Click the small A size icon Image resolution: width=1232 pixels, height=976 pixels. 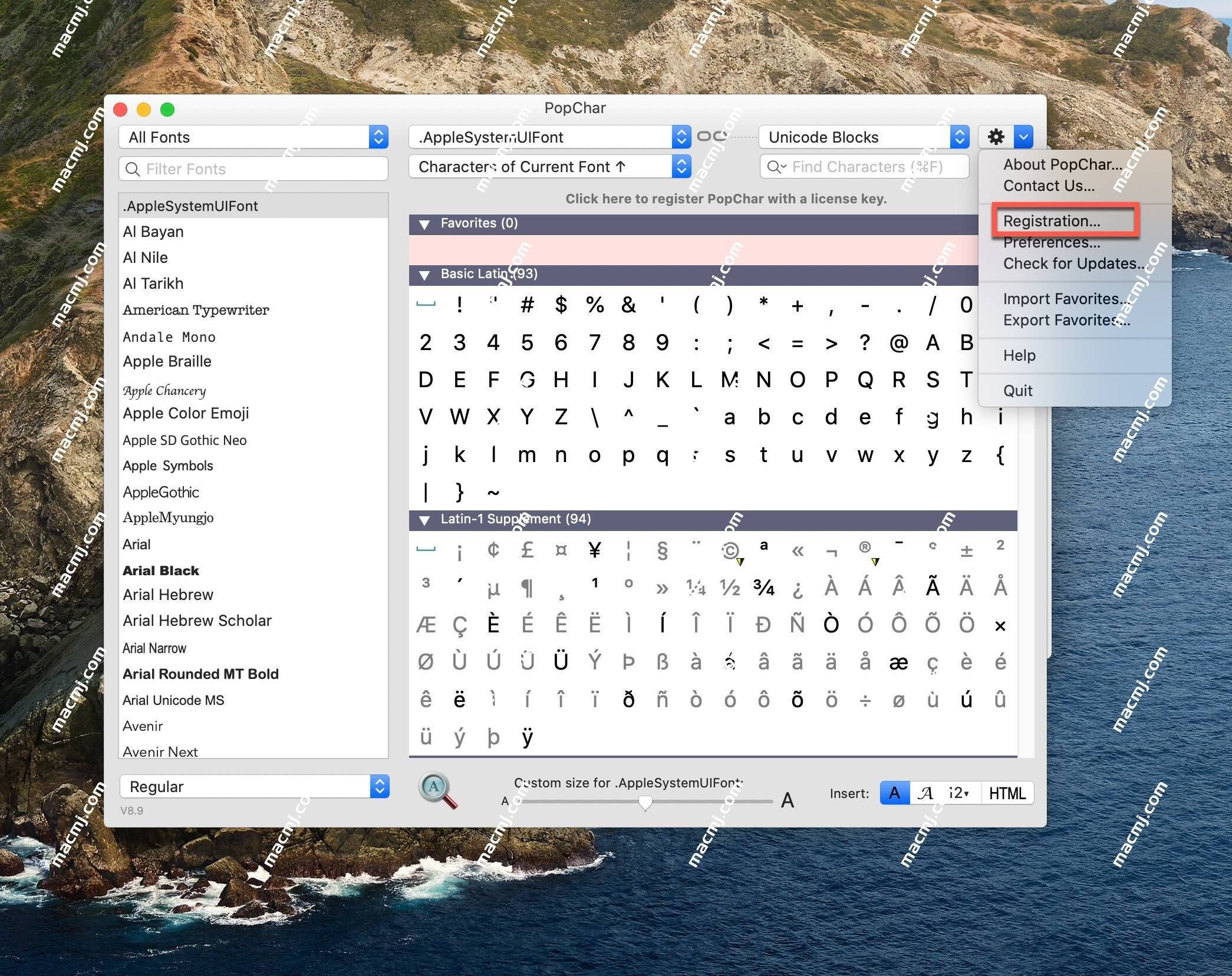(505, 802)
